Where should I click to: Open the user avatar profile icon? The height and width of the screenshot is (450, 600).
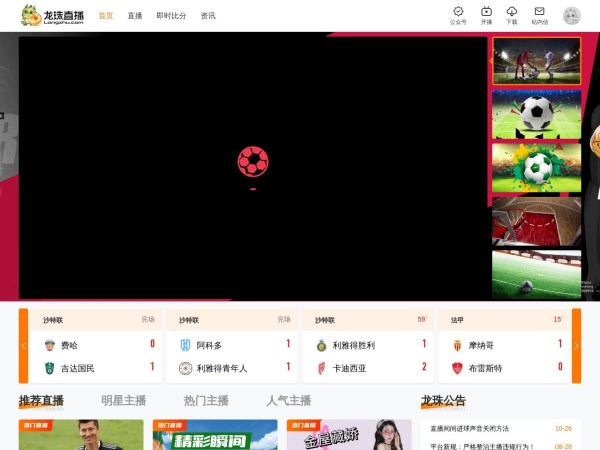(x=571, y=15)
